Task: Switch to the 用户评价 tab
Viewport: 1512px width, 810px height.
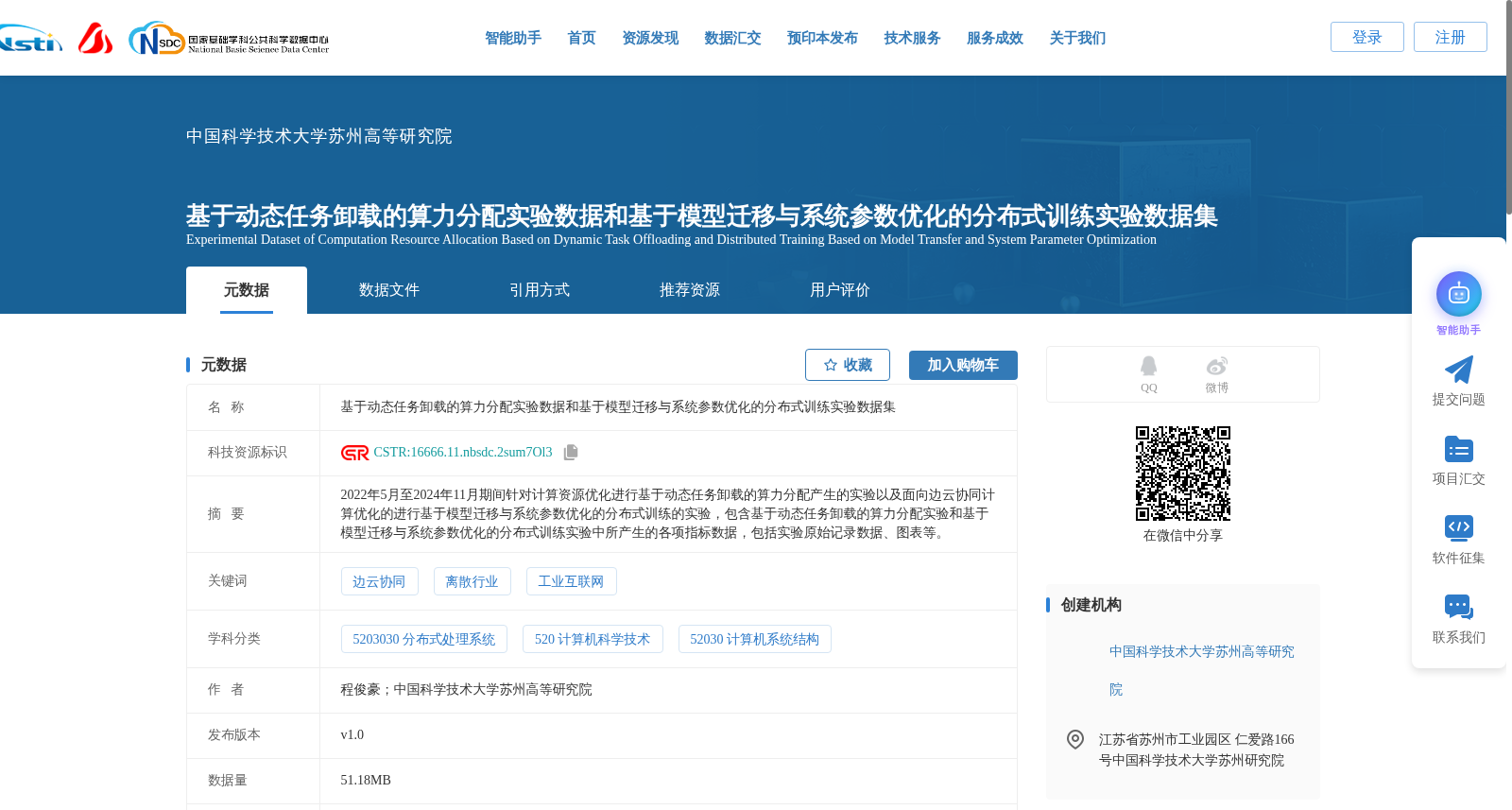Action: click(840, 290)
